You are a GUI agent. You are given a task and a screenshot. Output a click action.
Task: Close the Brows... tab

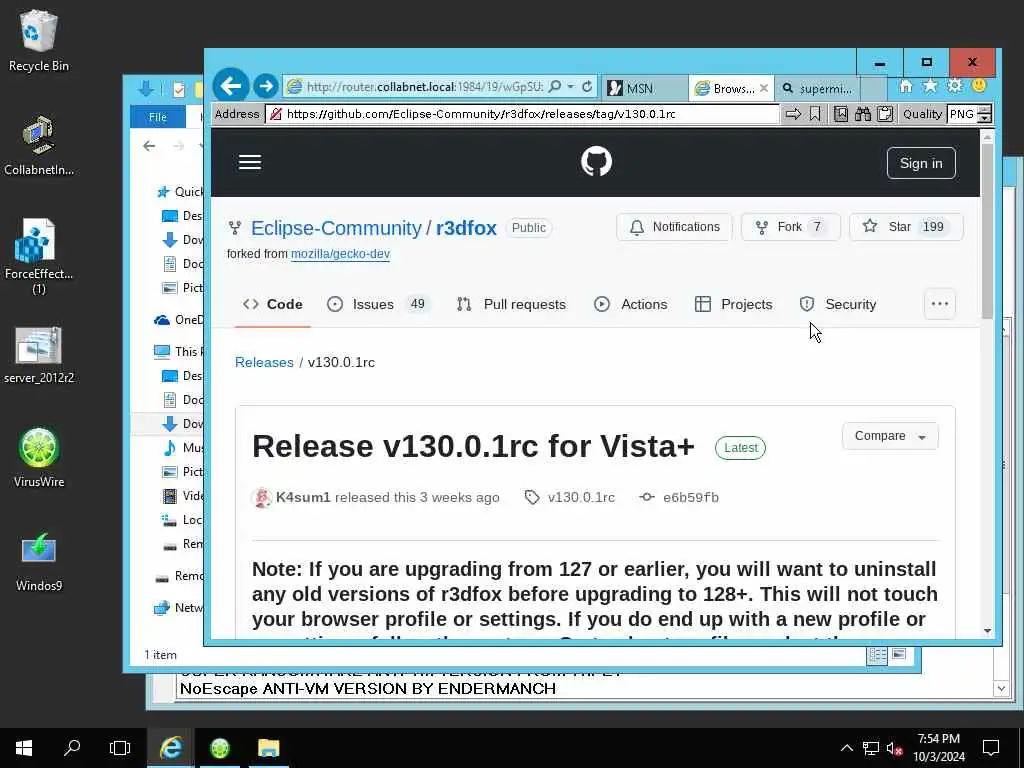(763, 88)
